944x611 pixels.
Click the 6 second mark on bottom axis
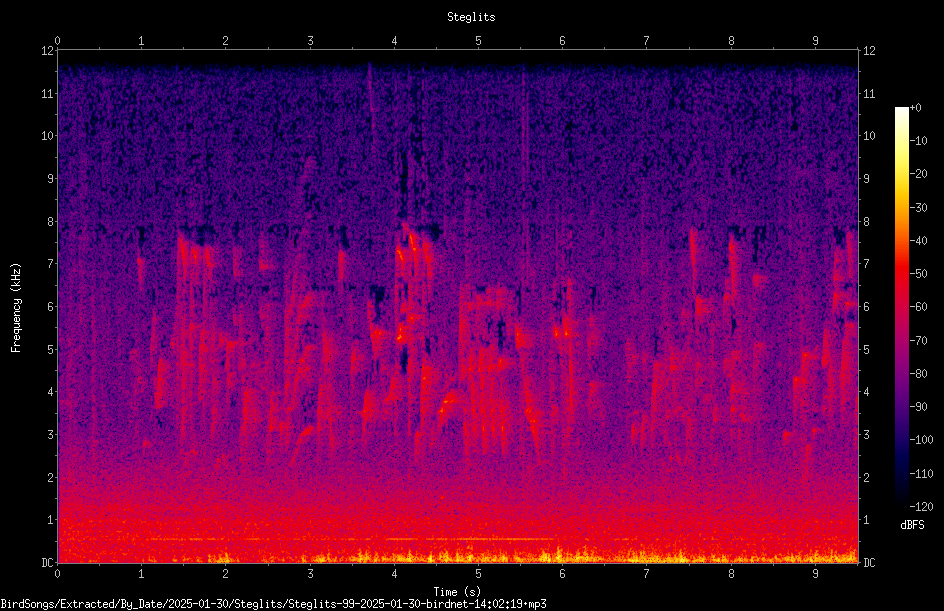click(x=562, y=574)
